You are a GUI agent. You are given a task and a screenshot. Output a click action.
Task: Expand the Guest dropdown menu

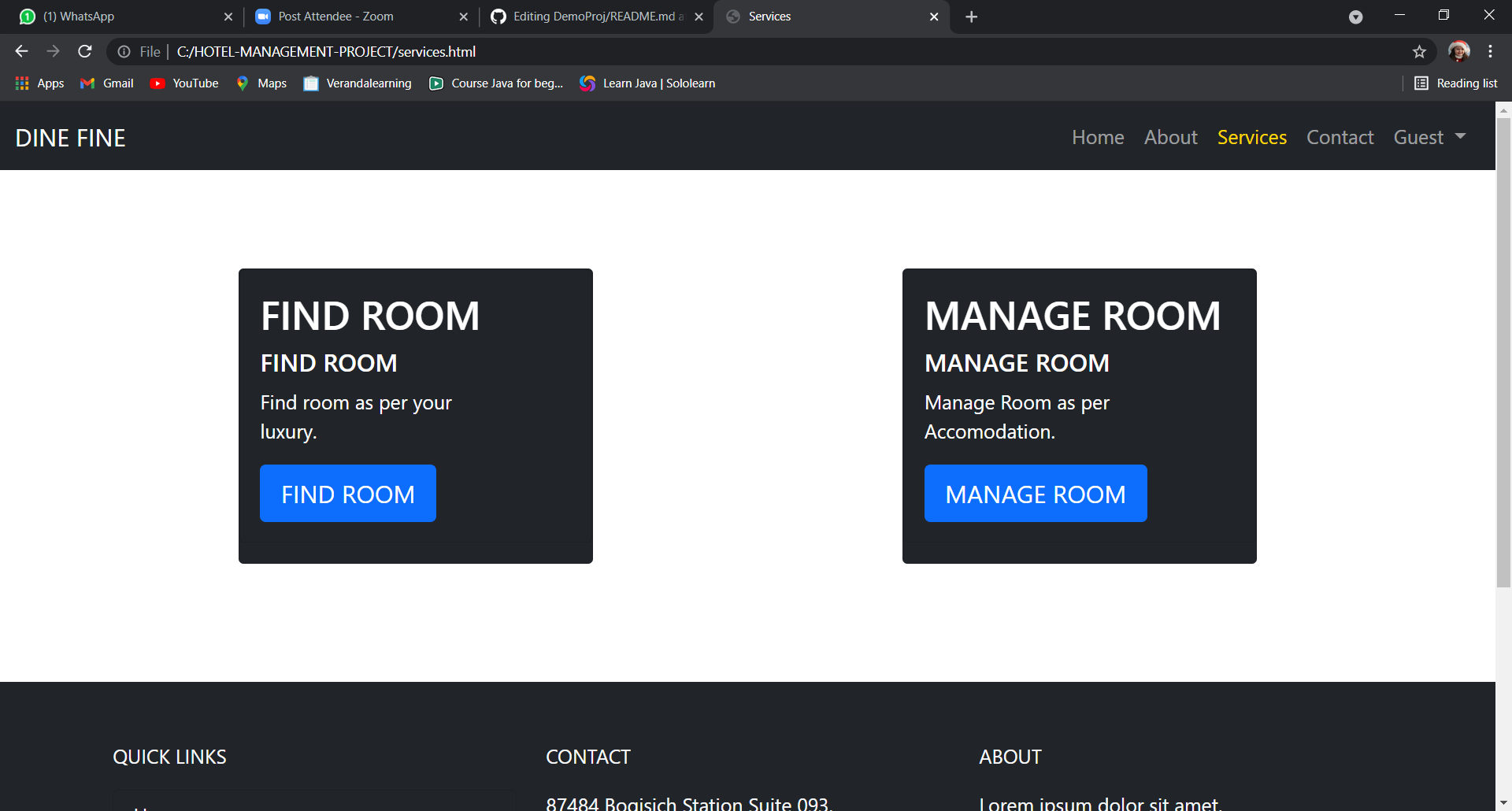pos(1429,137)
